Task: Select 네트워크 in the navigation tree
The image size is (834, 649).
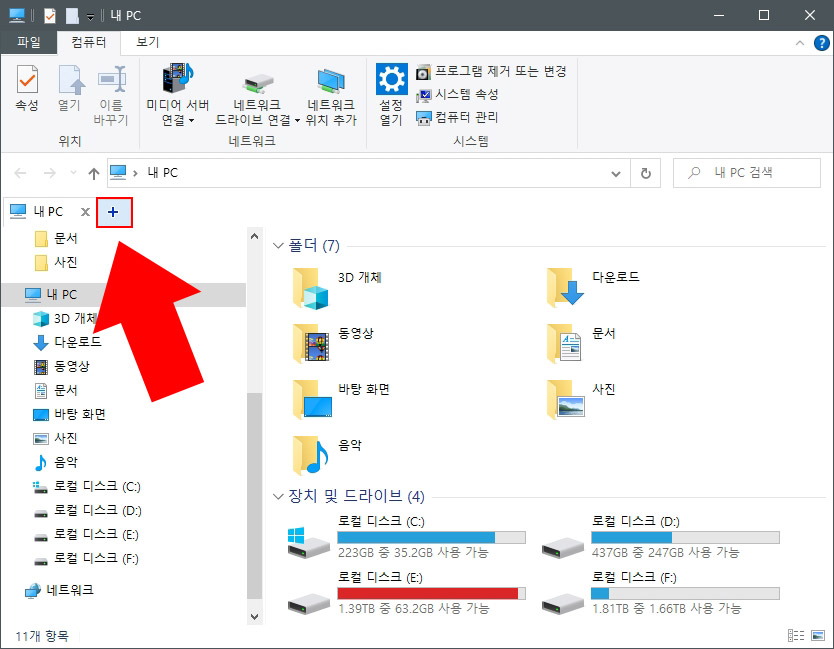Action: point(60,590)
